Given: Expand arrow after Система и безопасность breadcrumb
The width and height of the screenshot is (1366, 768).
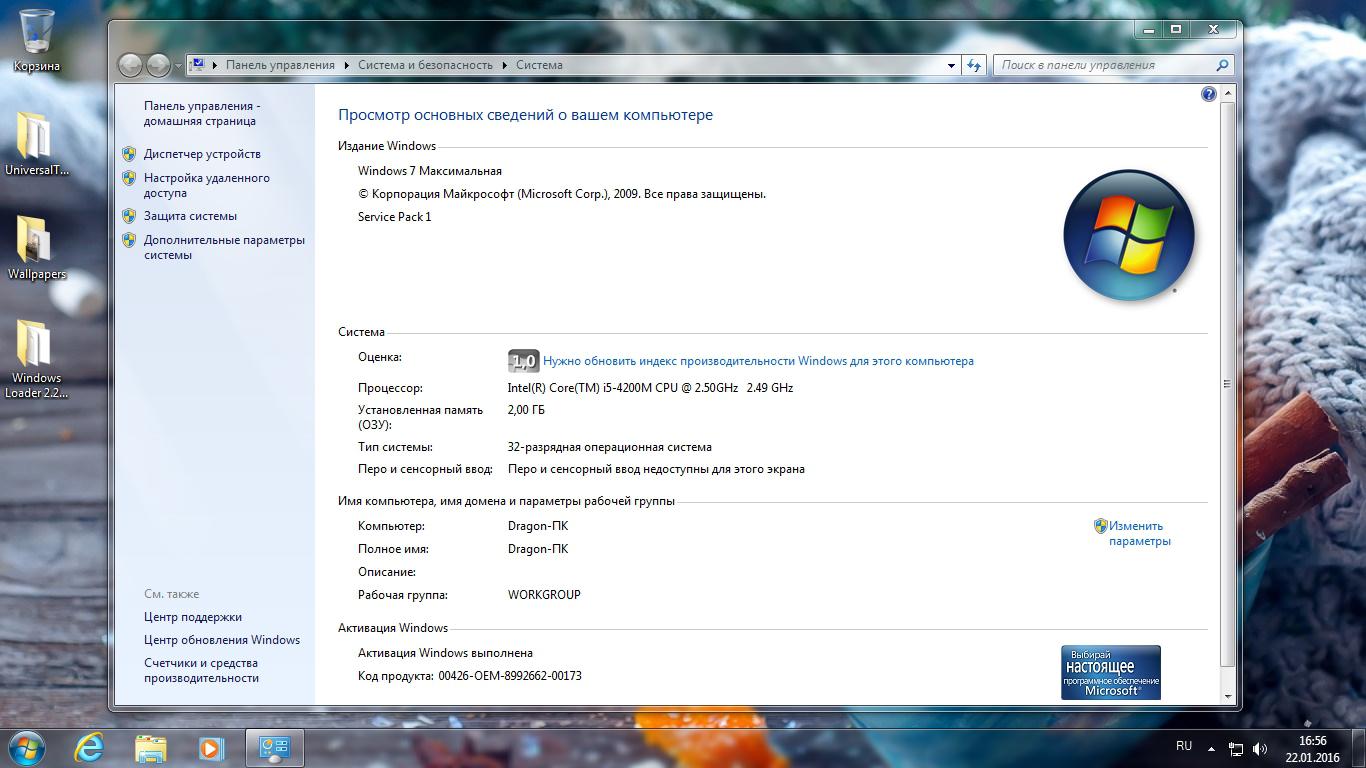Looking at the screenshot, I should (504, 65).
